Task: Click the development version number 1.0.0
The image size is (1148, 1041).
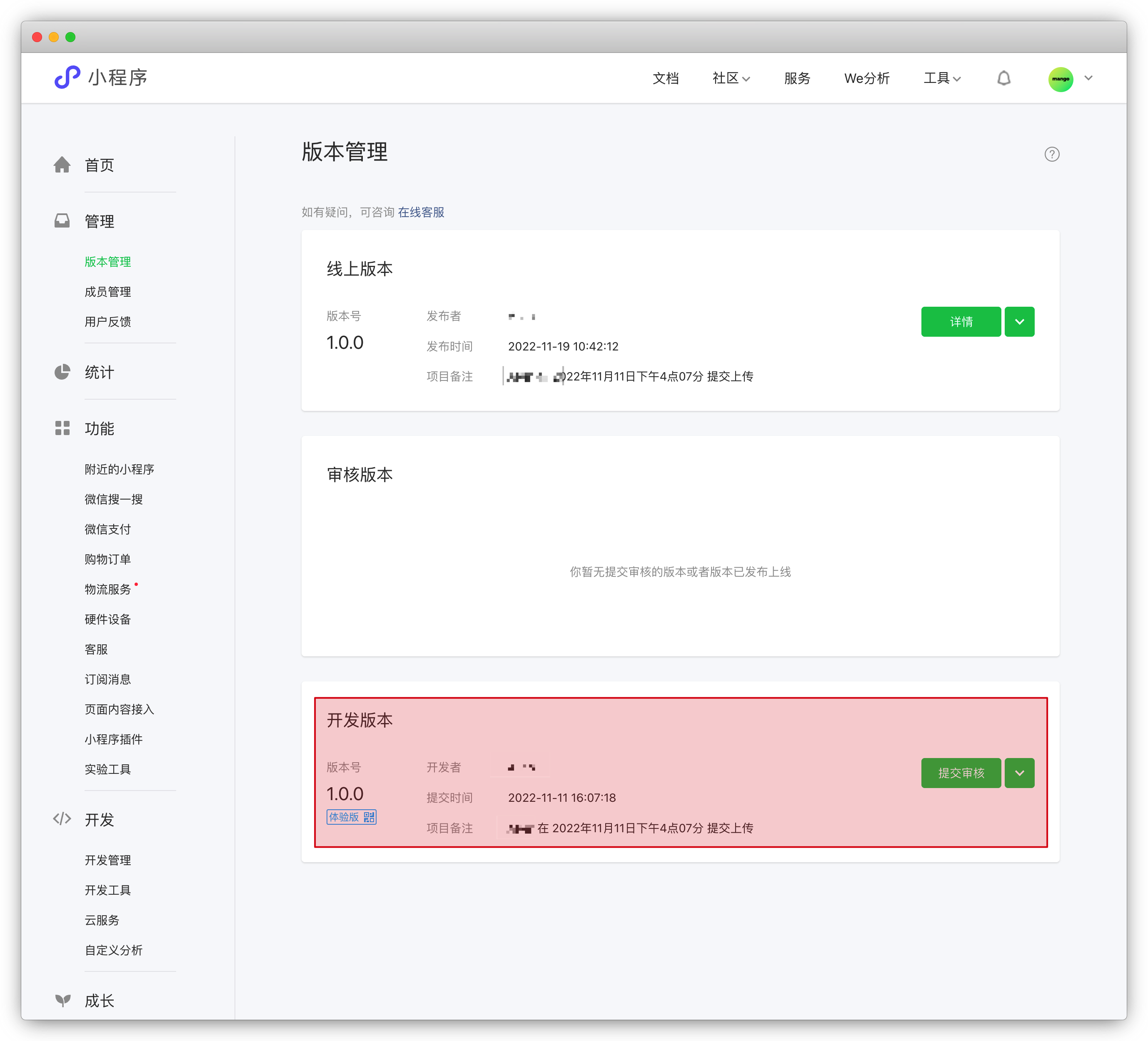Action: (x=344, y=794)
